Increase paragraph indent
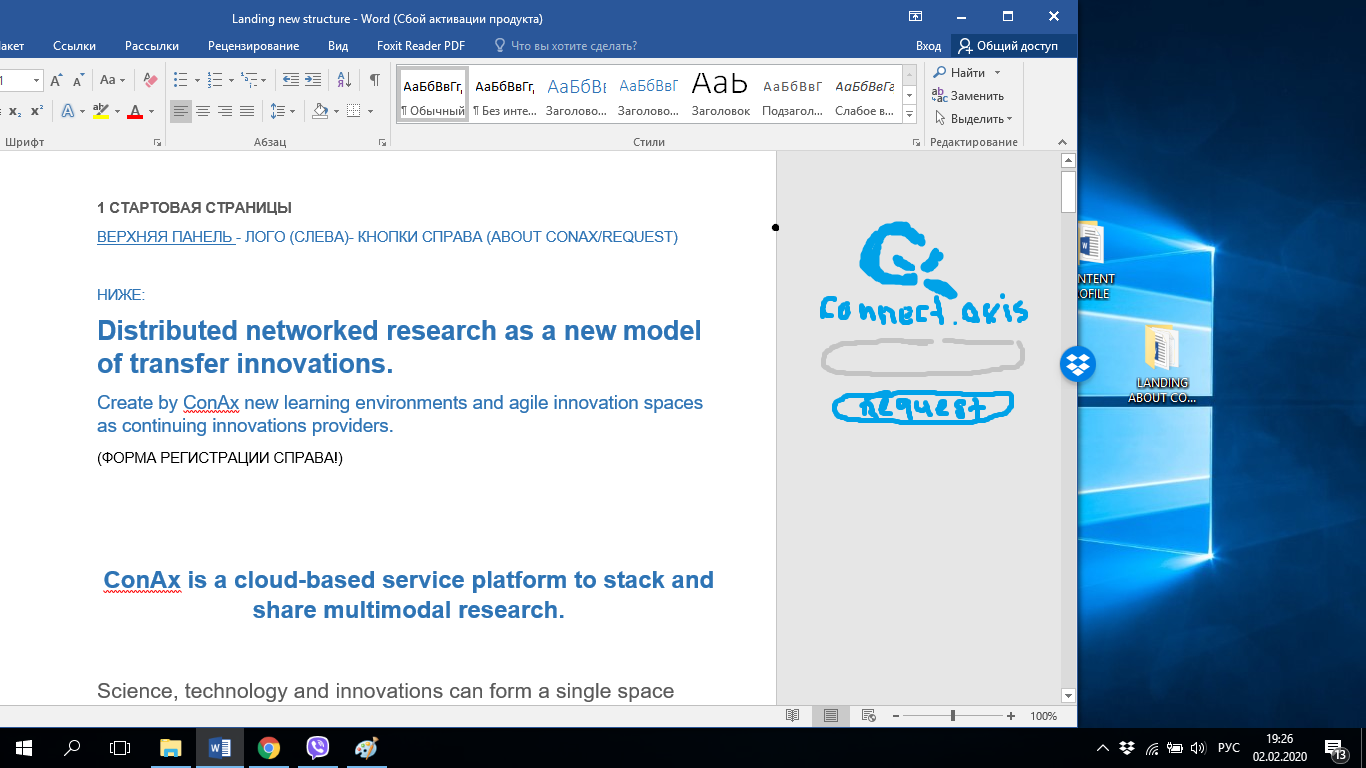 [x=313, y=80]
